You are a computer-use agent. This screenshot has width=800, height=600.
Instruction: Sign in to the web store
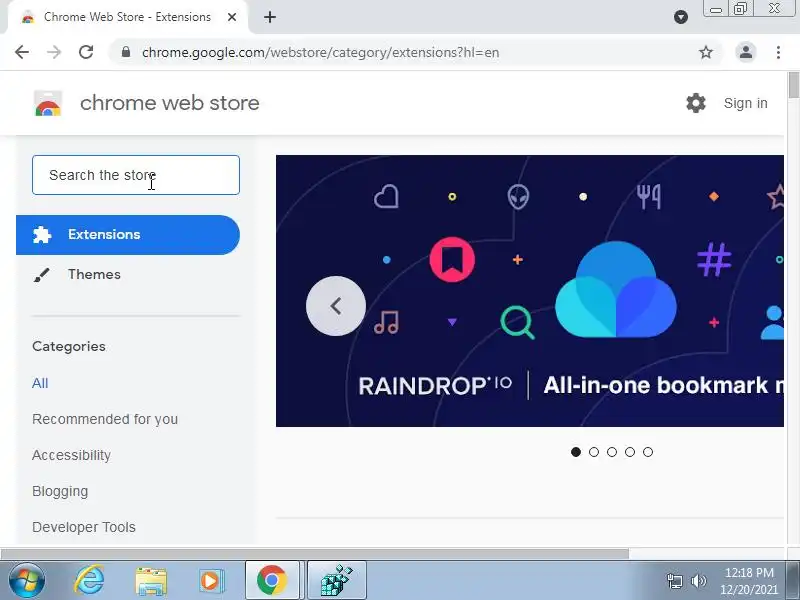click(x=745, y=103)
